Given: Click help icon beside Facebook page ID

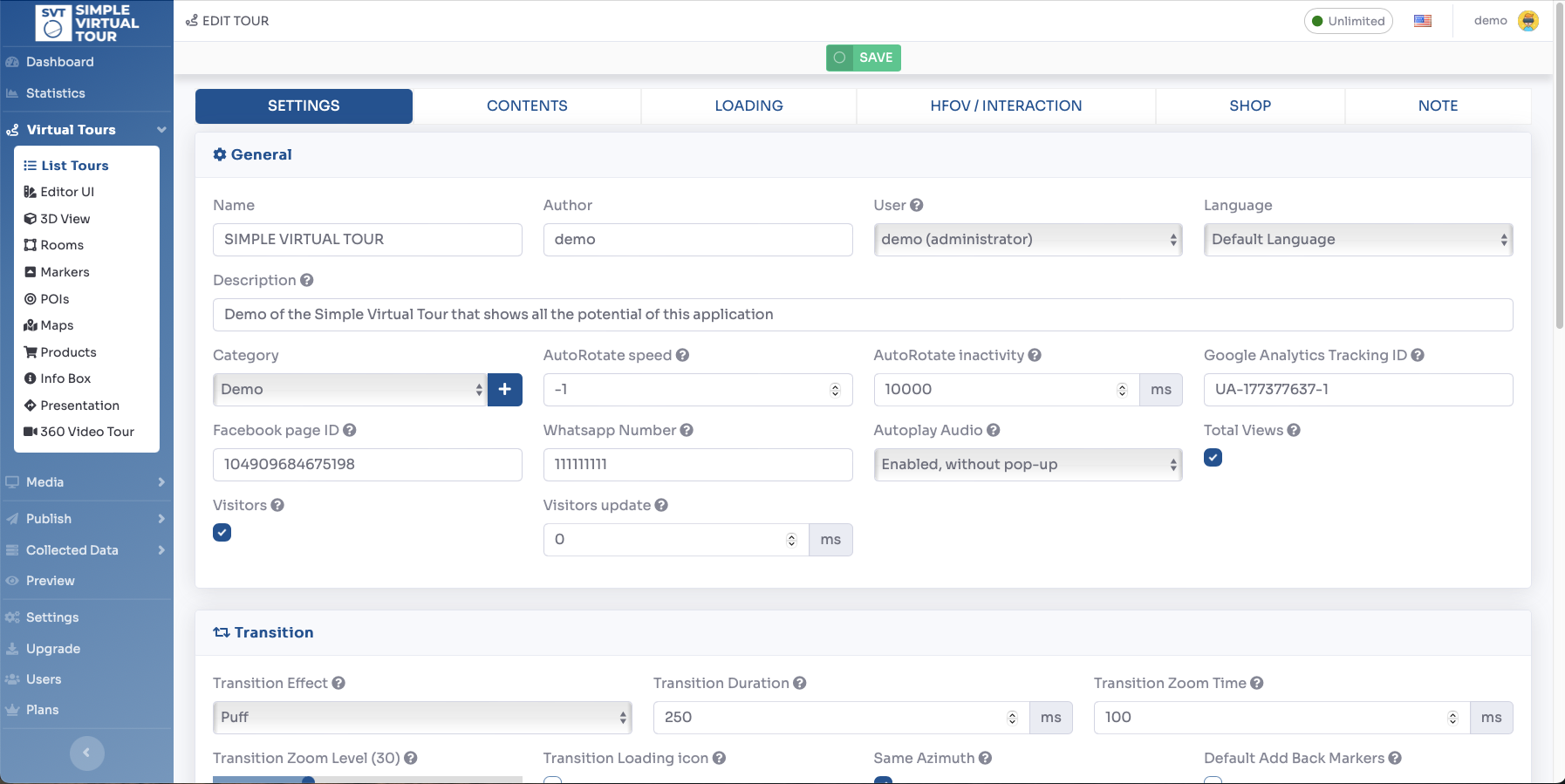Looking at the screenshot, I should pyautogui.click(x=350, y=430).
